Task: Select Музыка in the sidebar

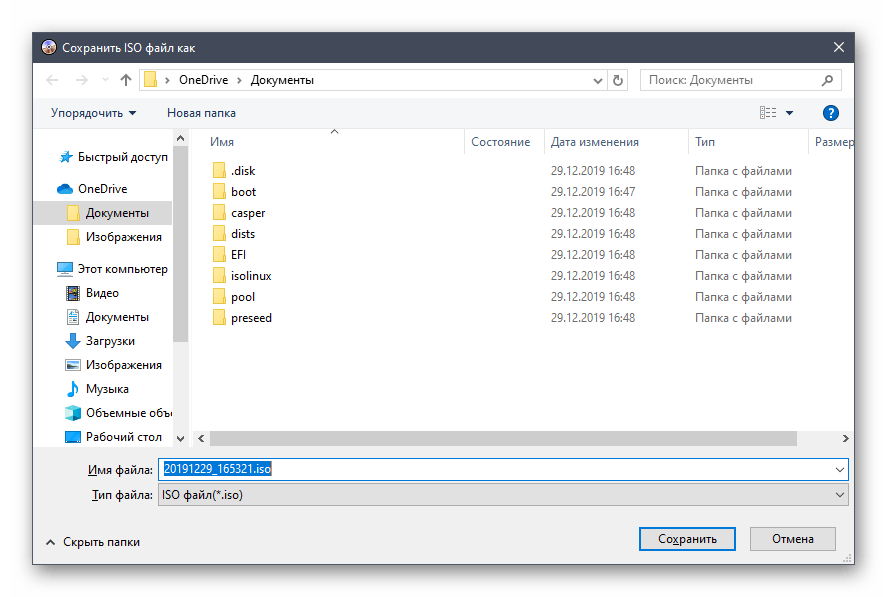Action: tap(106, 389)
